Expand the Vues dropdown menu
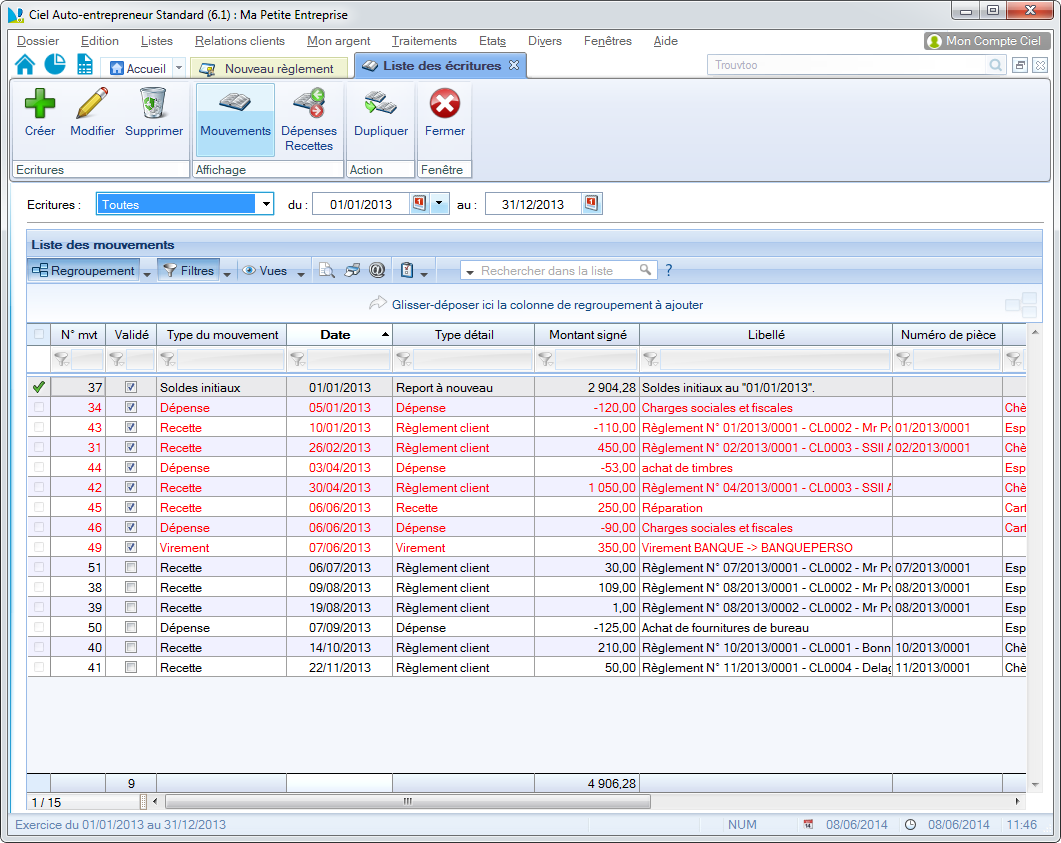Screen dimensions: 1061x843 pos(301,272)
